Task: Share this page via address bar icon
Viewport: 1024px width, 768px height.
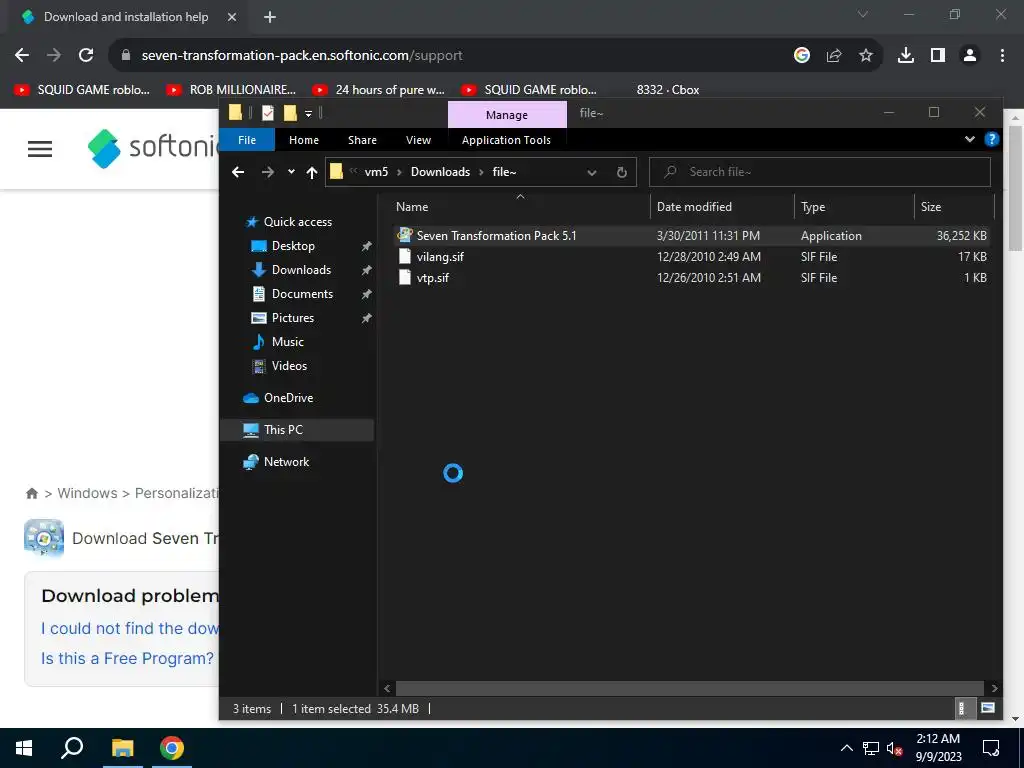Action: coord(834,56)
